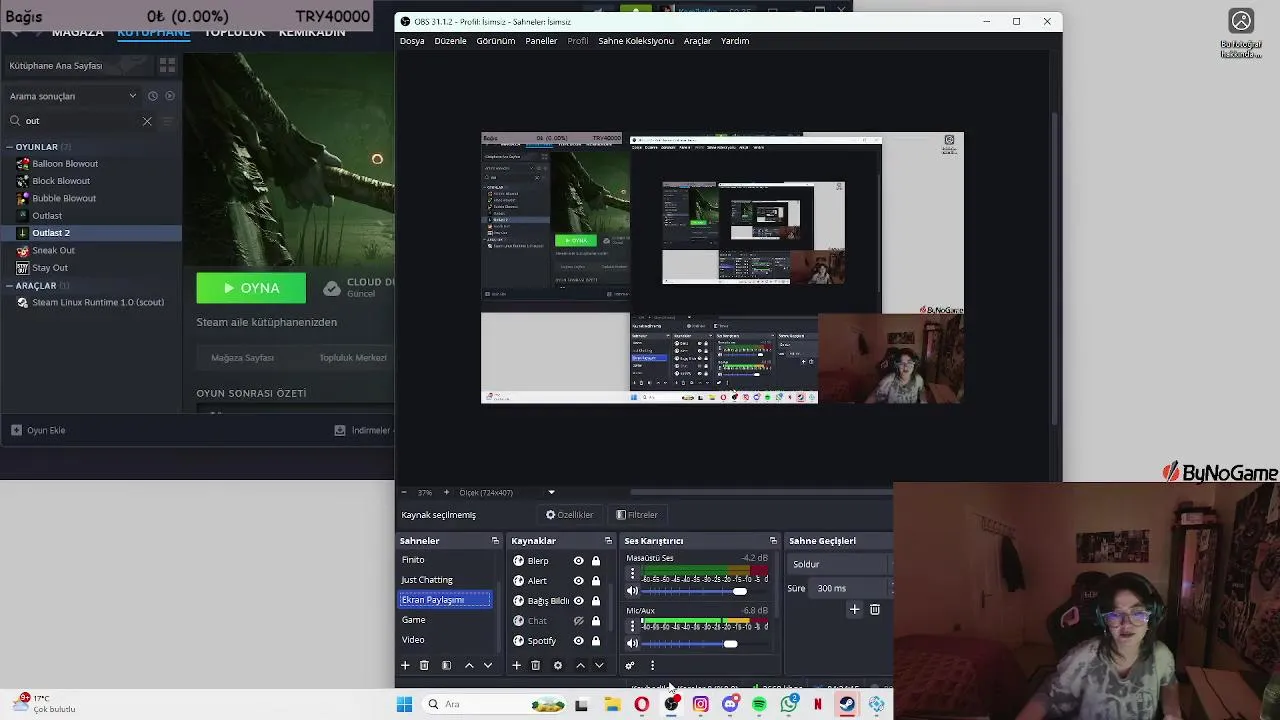Open advanced audio properties gears icon
Viewport: 1280px width, 720px height.
coord(630,665)
